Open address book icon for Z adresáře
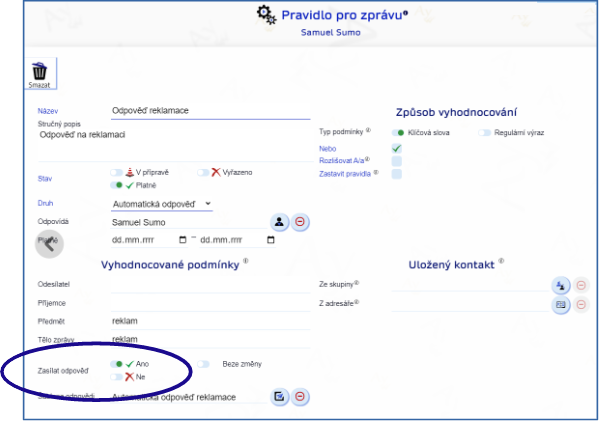Screen dimensions: 599x421 click(x=560, y=304)
